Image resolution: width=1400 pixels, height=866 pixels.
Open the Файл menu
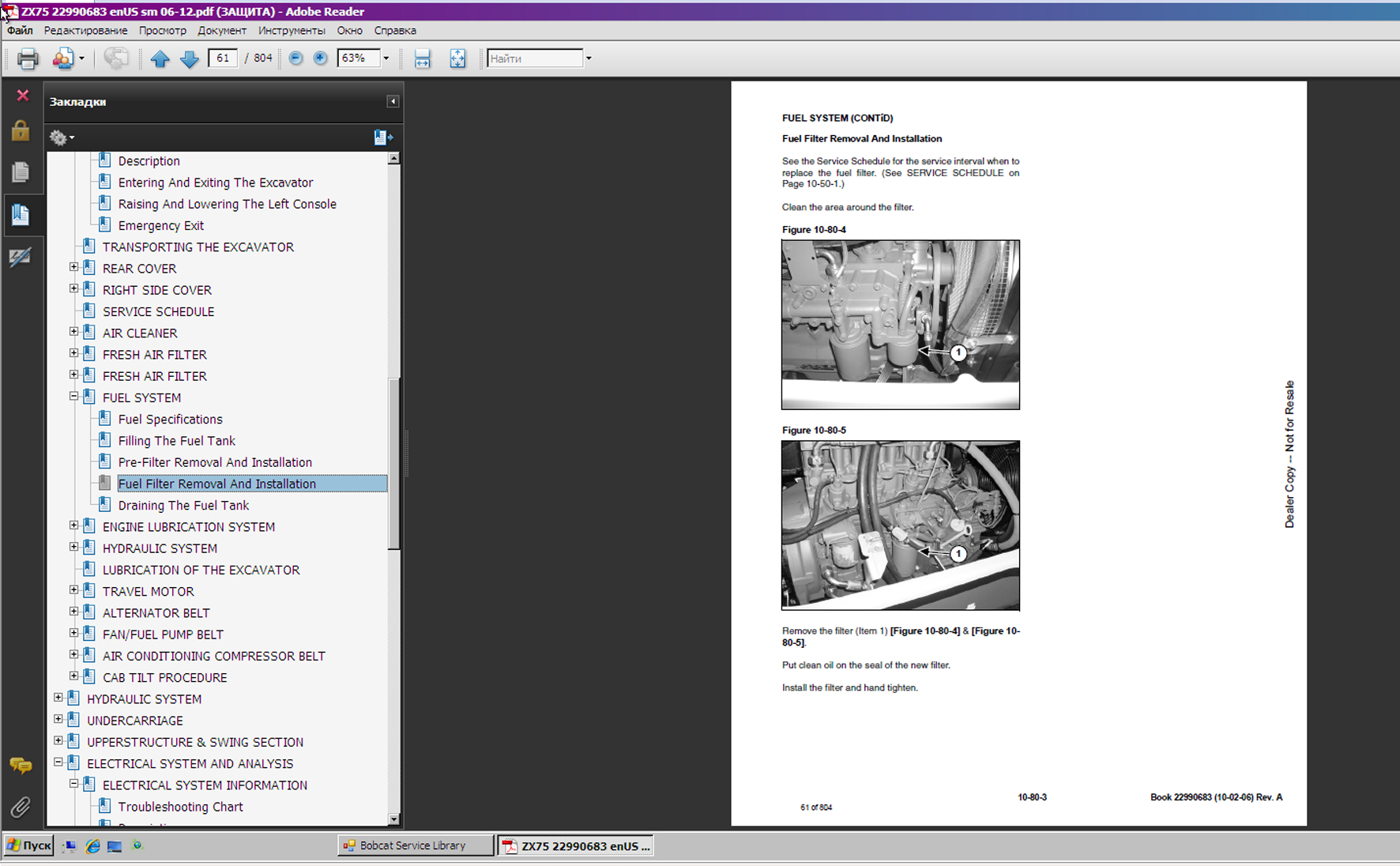click(x=20, y=31)
